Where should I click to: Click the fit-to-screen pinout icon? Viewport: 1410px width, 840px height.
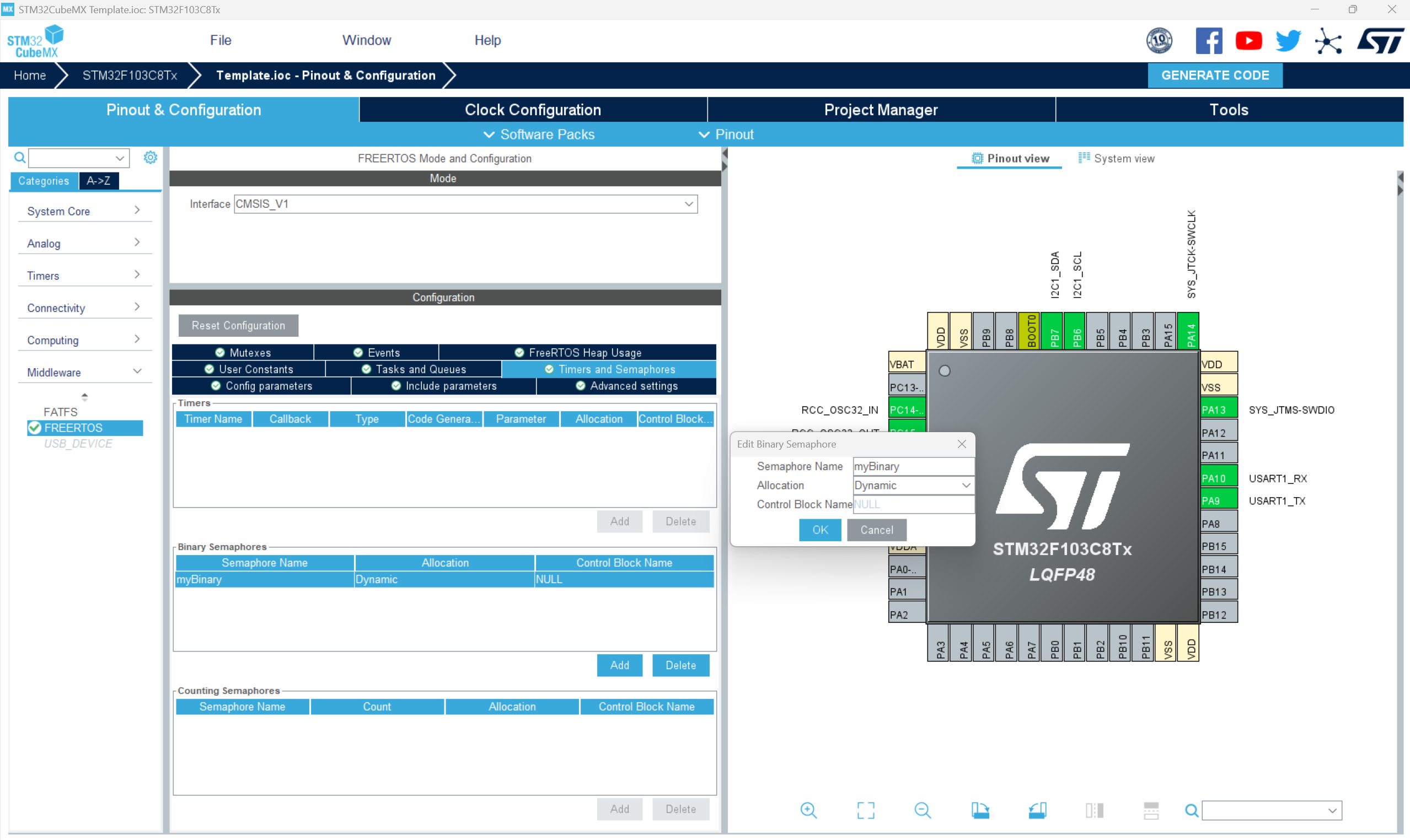coord(865,810)
